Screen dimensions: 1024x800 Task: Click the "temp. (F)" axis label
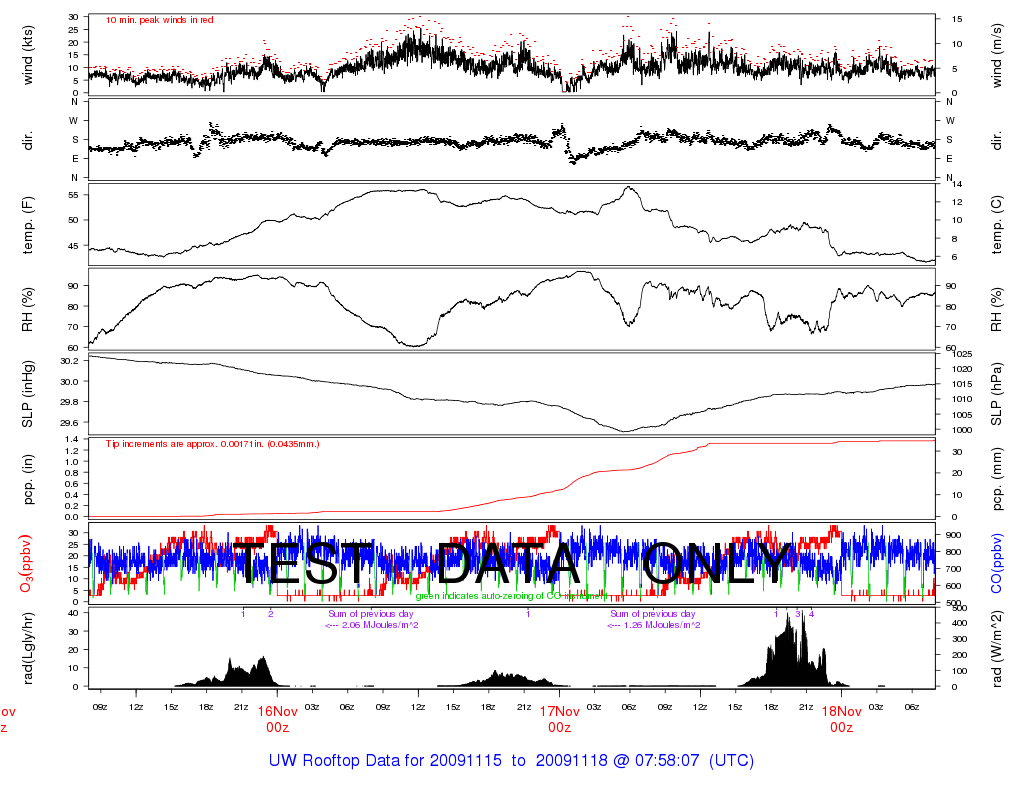[x=27, y=225]
